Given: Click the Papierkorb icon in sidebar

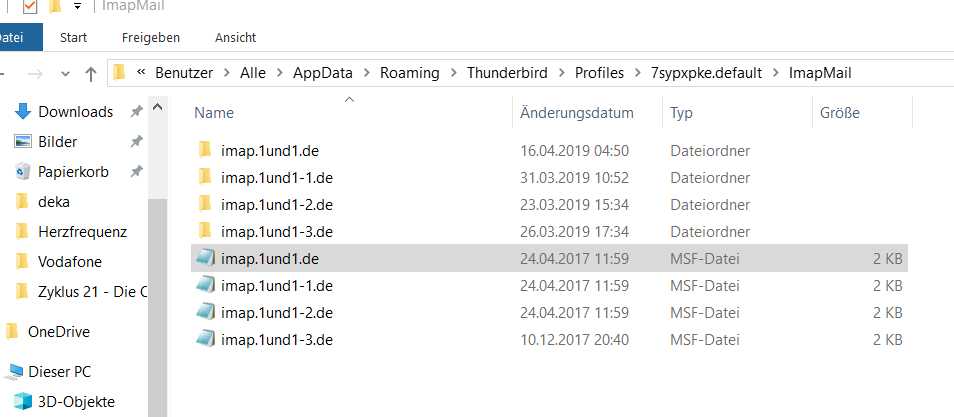Looking at the screenshot, I should point(22,171).
